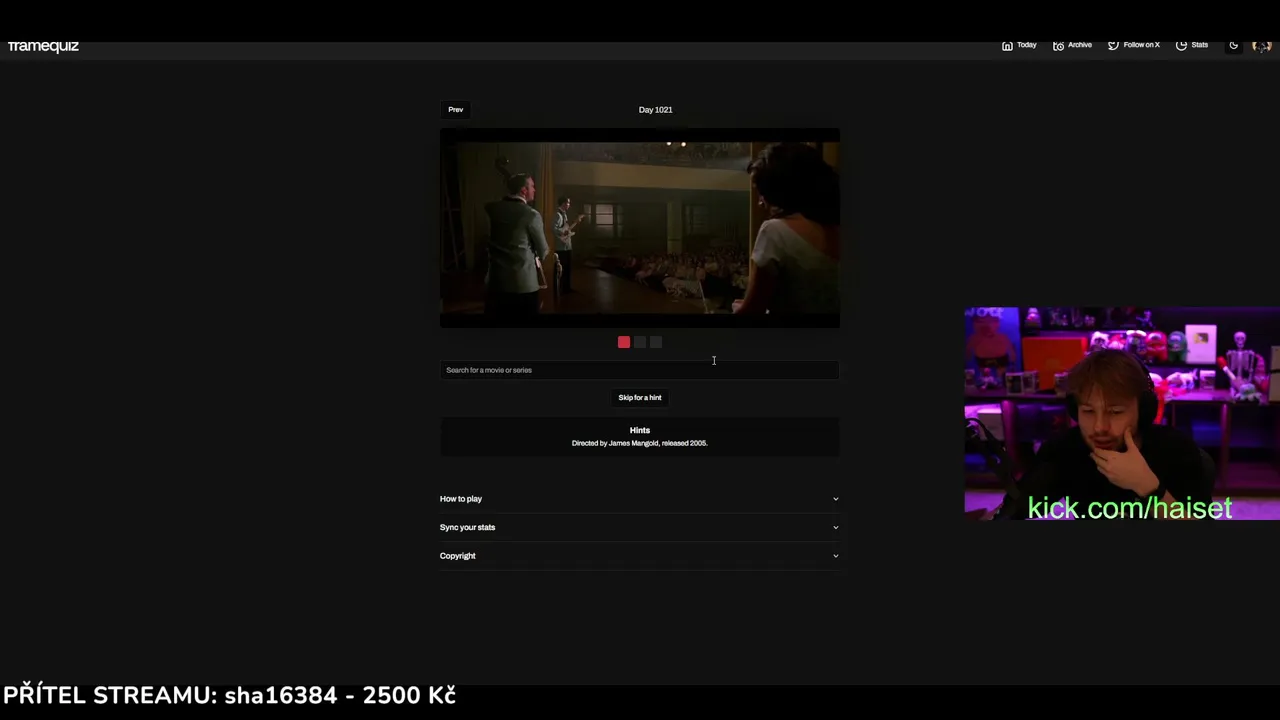Expand the Copyright section
This screenshot has width=1280, height=720.
pos(640,556)
